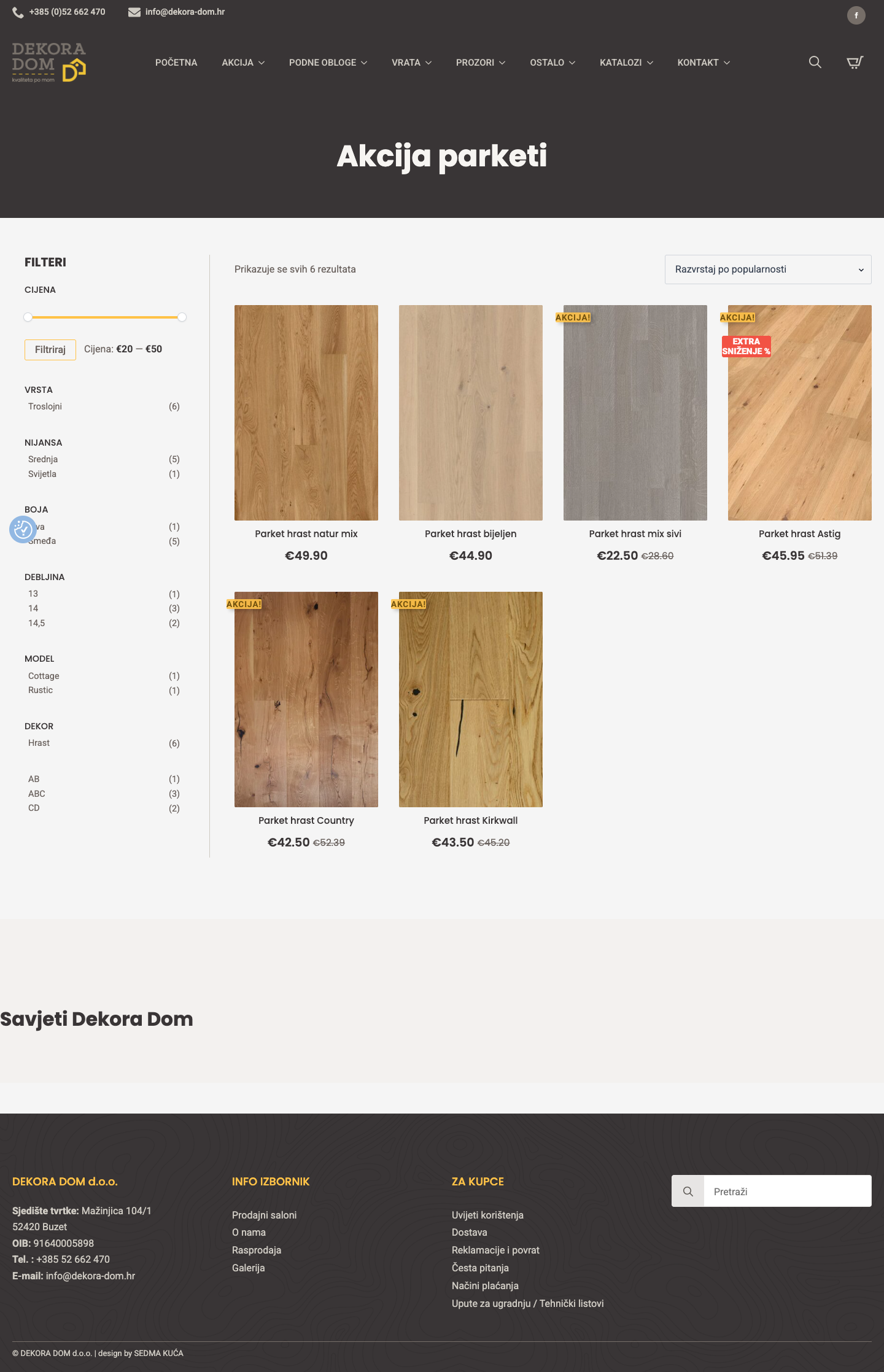Click the phone handset icon in top bar
Screen dimensions: 884x1372
18,12
